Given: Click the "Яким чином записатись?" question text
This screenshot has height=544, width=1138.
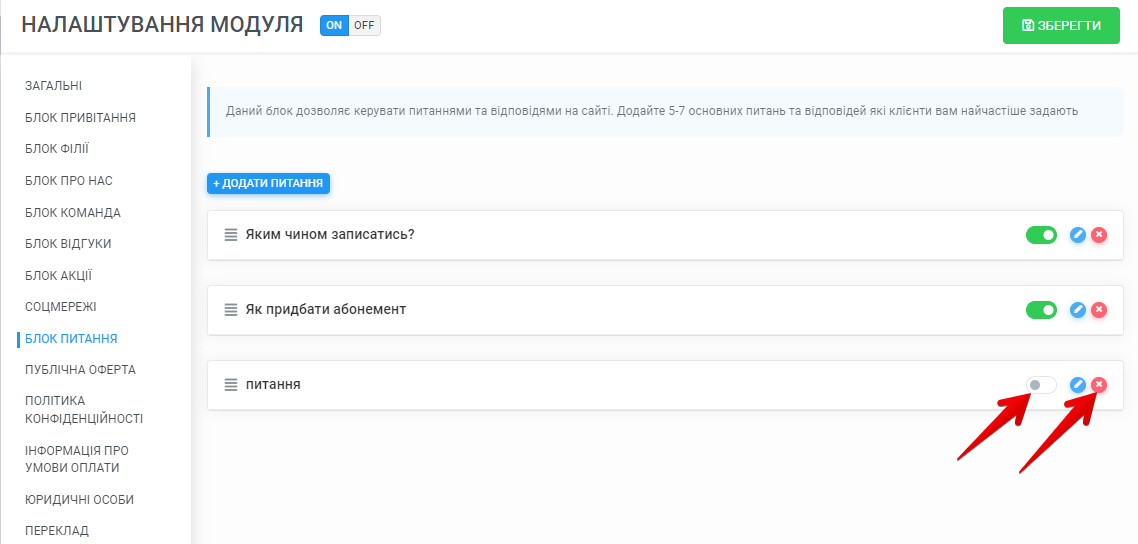Looking at the screenshot, I should 330,235.
